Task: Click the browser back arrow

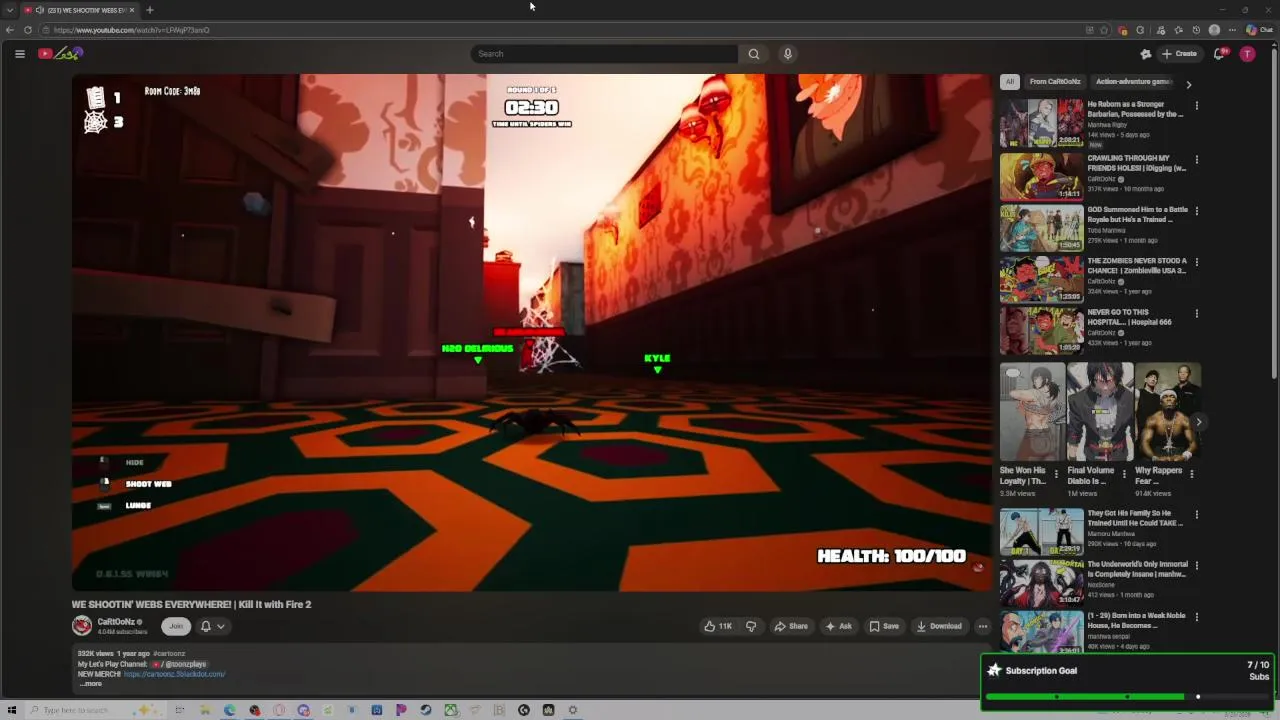Action: [10, 30]
